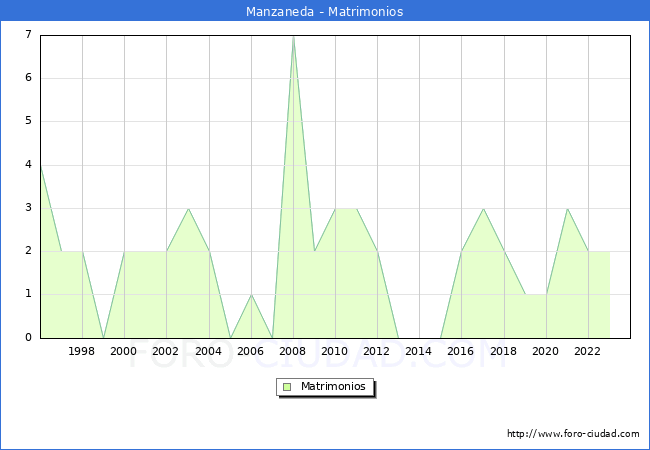
Task: Click the 2000 x-axis label
Action: coord(124,351)
